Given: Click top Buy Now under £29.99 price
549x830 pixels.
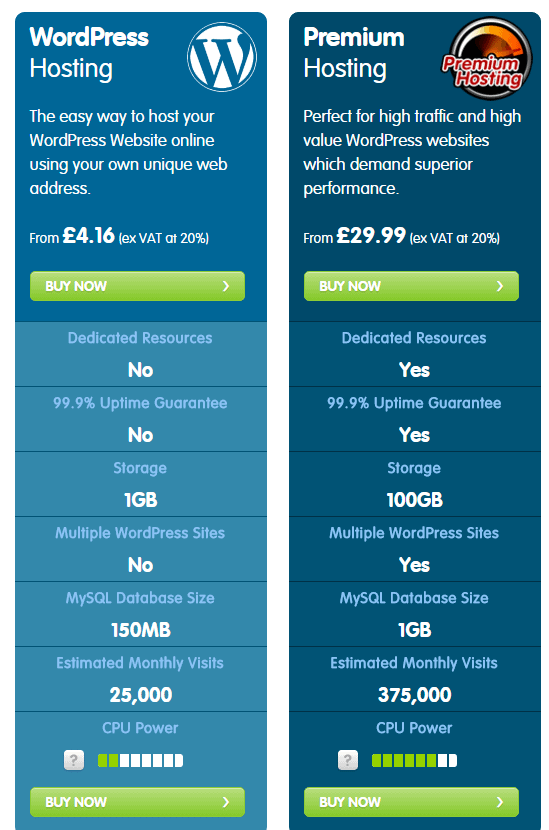Looking at the screenshot, I should (x=411, y=286).
